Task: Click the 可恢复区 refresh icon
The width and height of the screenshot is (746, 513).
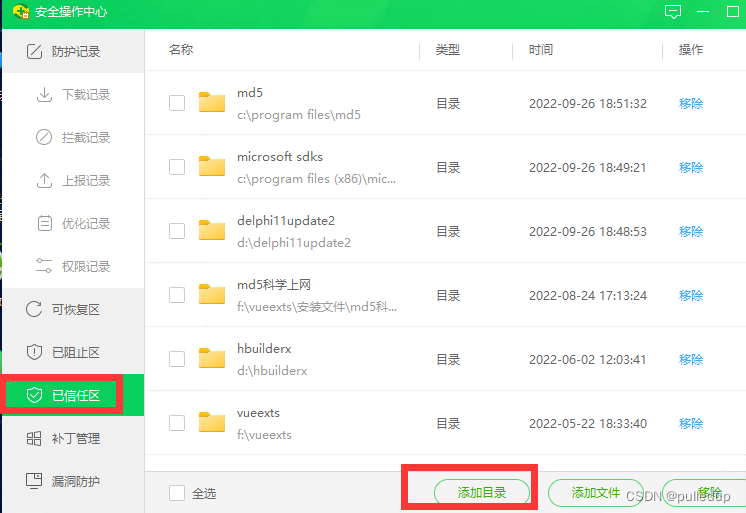Action: click(34, 309)
